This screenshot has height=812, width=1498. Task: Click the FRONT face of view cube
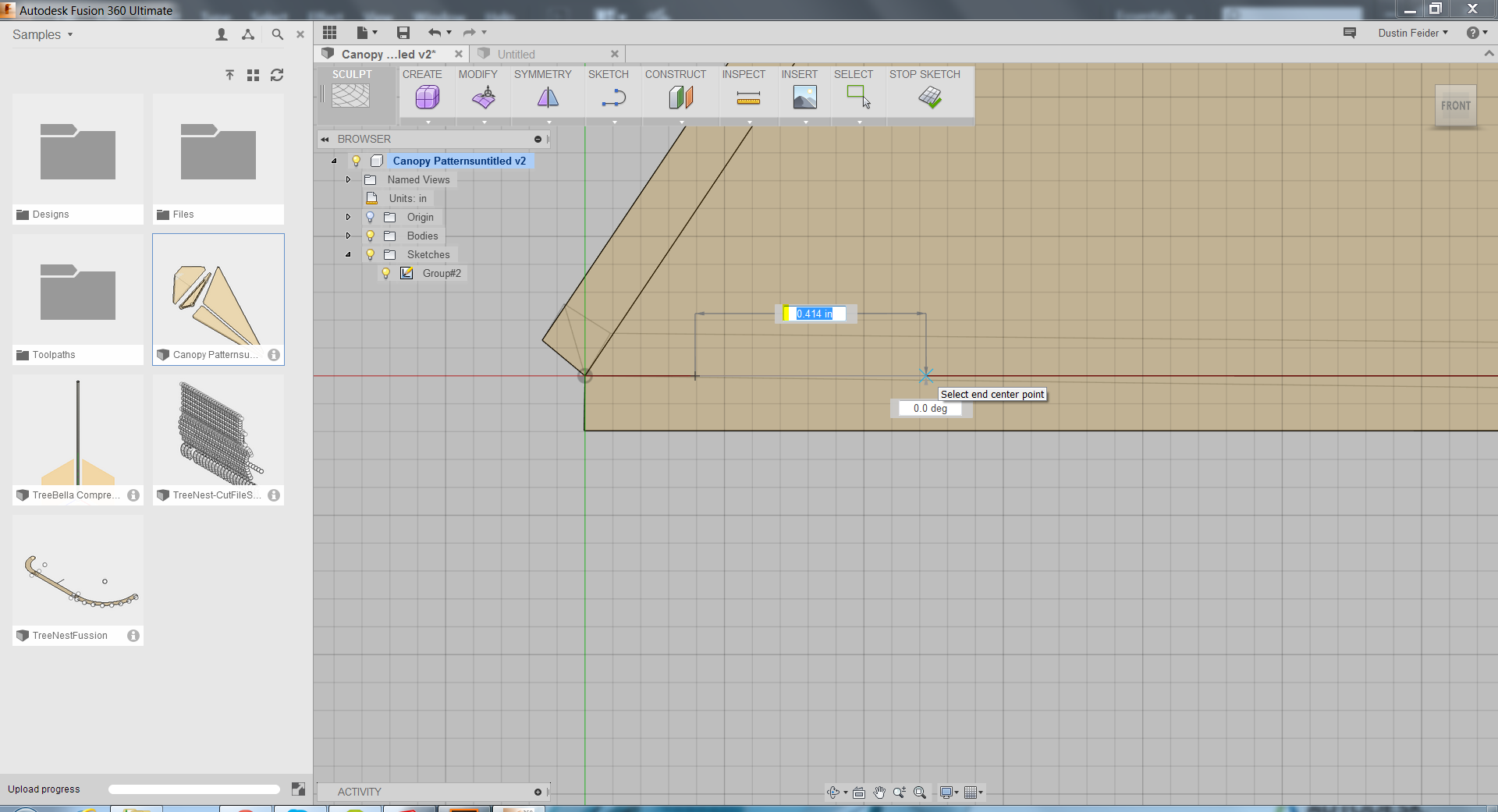(1455, 105)
